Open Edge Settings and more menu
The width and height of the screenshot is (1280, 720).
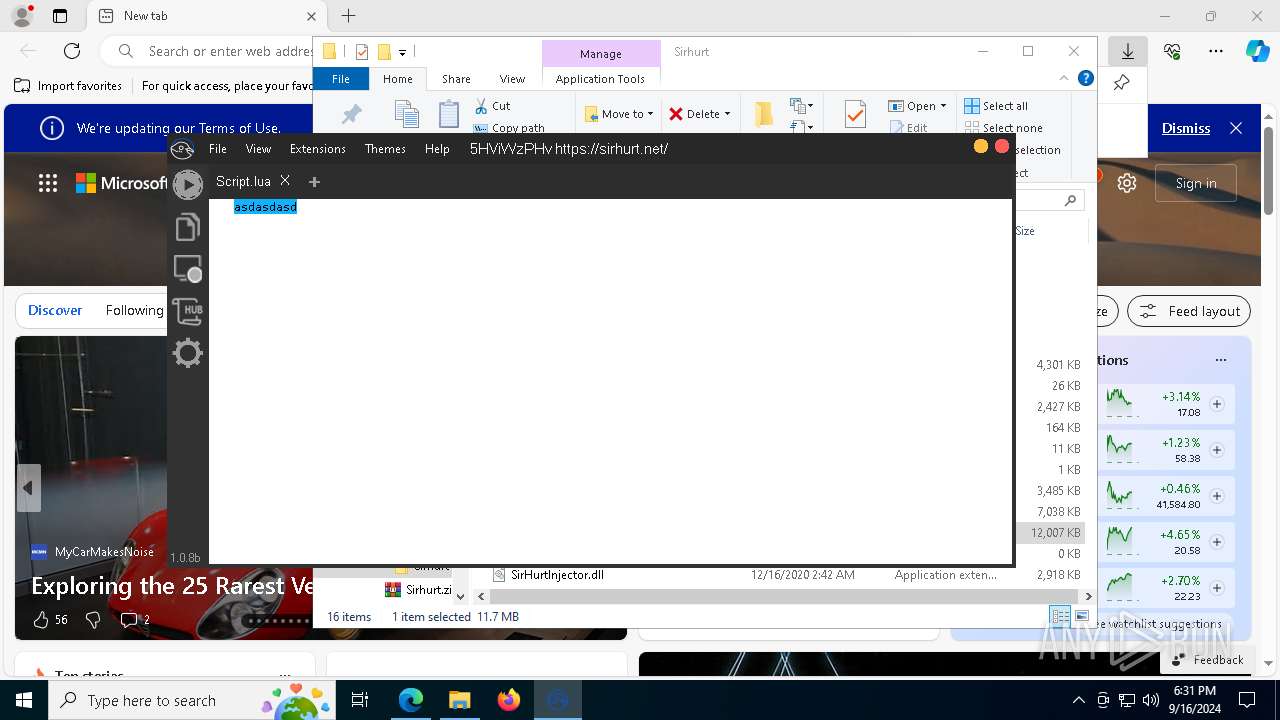point(1216,51)
